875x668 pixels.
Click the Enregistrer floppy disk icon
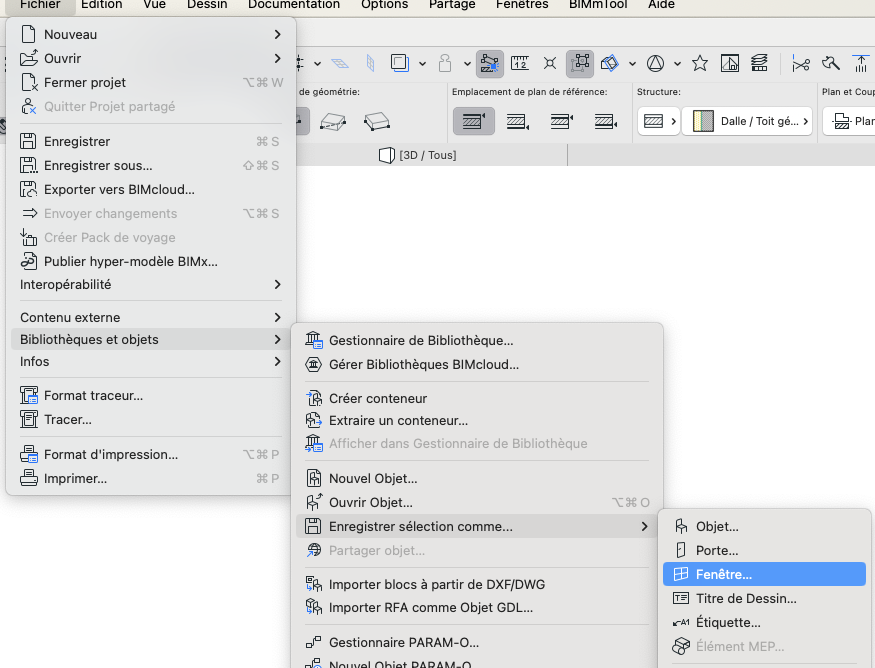pyautogui.click(x=28, y=141)
